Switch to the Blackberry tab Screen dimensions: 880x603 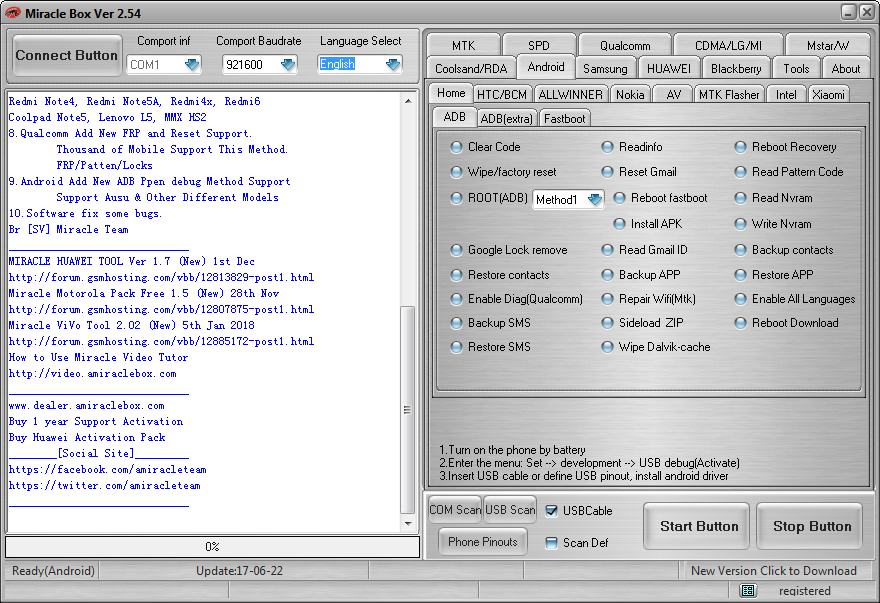coord(736,68)
